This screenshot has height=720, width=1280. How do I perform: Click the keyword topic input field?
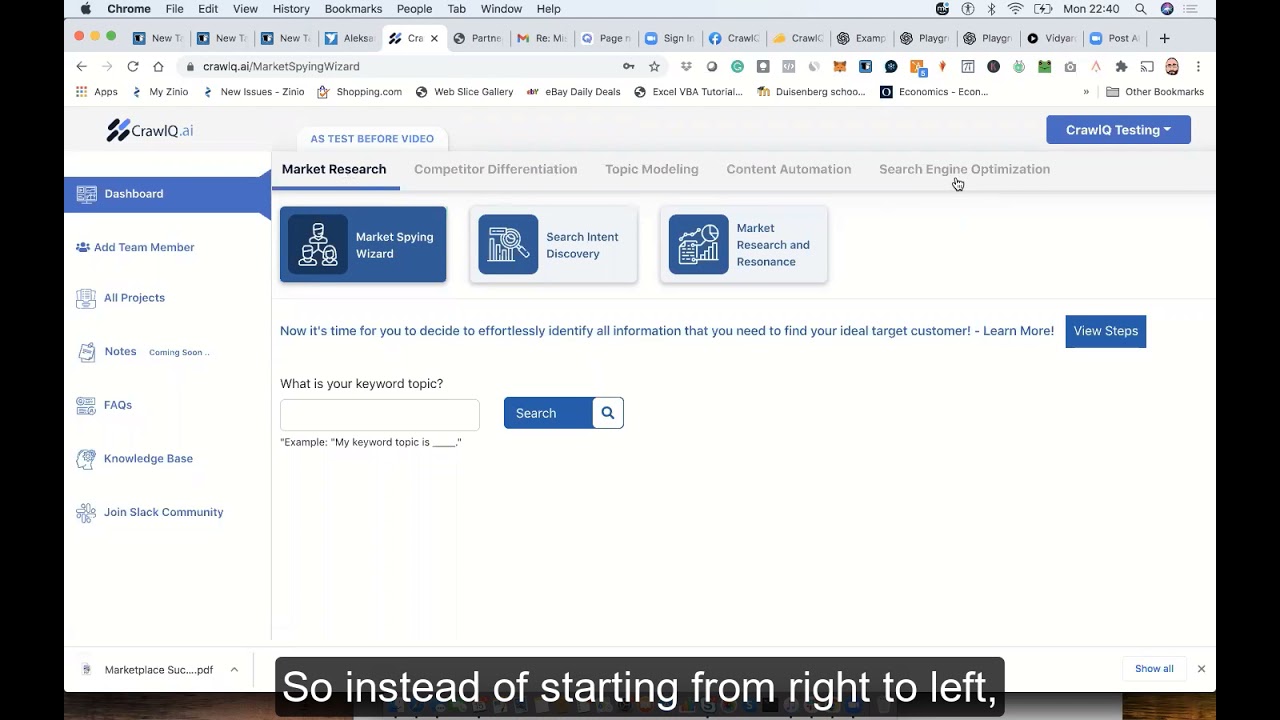coord(380,414)
